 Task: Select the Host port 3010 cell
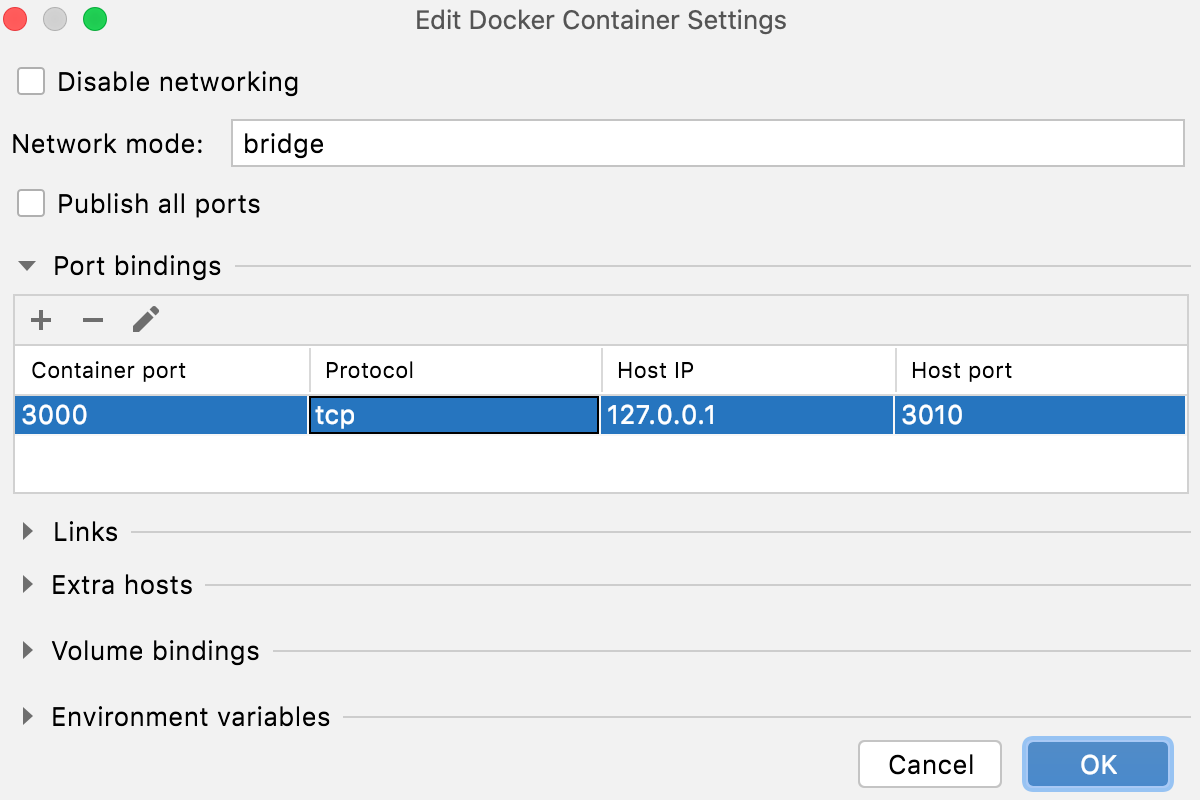[1040, 415]
